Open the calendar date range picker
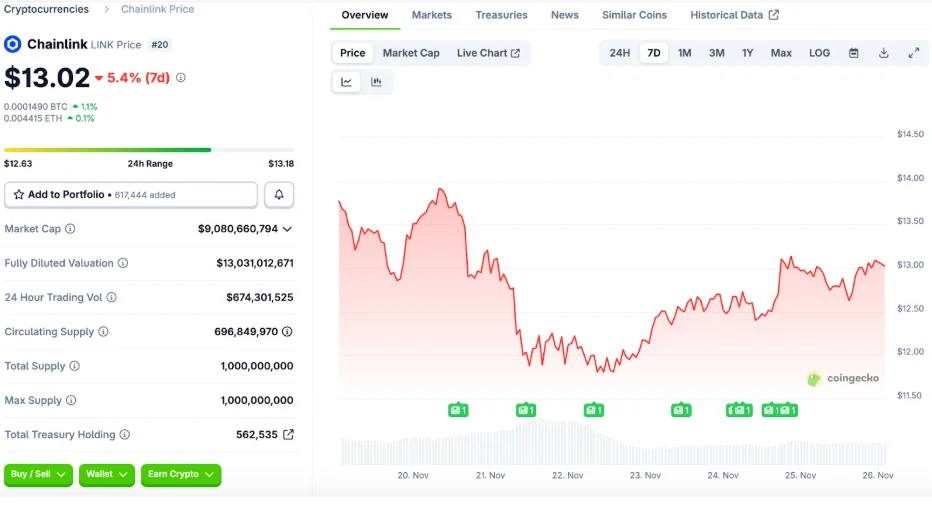 click(854, 53)
